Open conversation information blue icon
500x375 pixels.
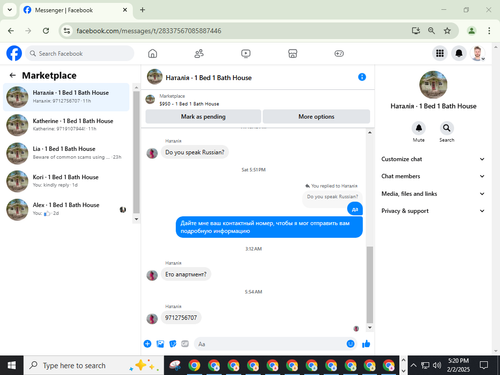coord(362,77)
